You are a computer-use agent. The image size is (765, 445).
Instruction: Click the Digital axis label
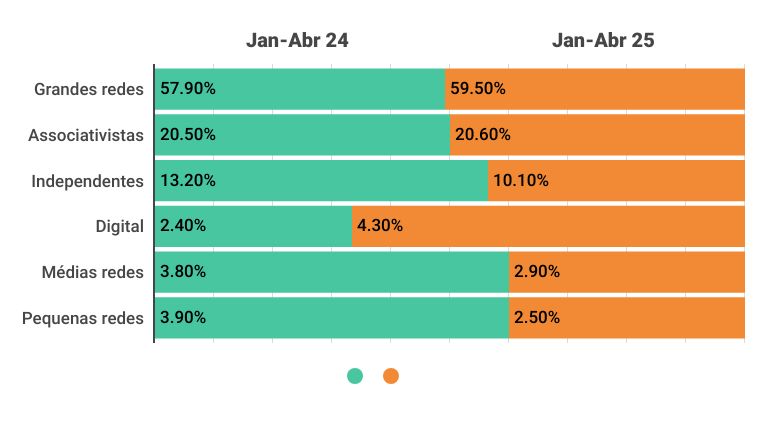119,226
